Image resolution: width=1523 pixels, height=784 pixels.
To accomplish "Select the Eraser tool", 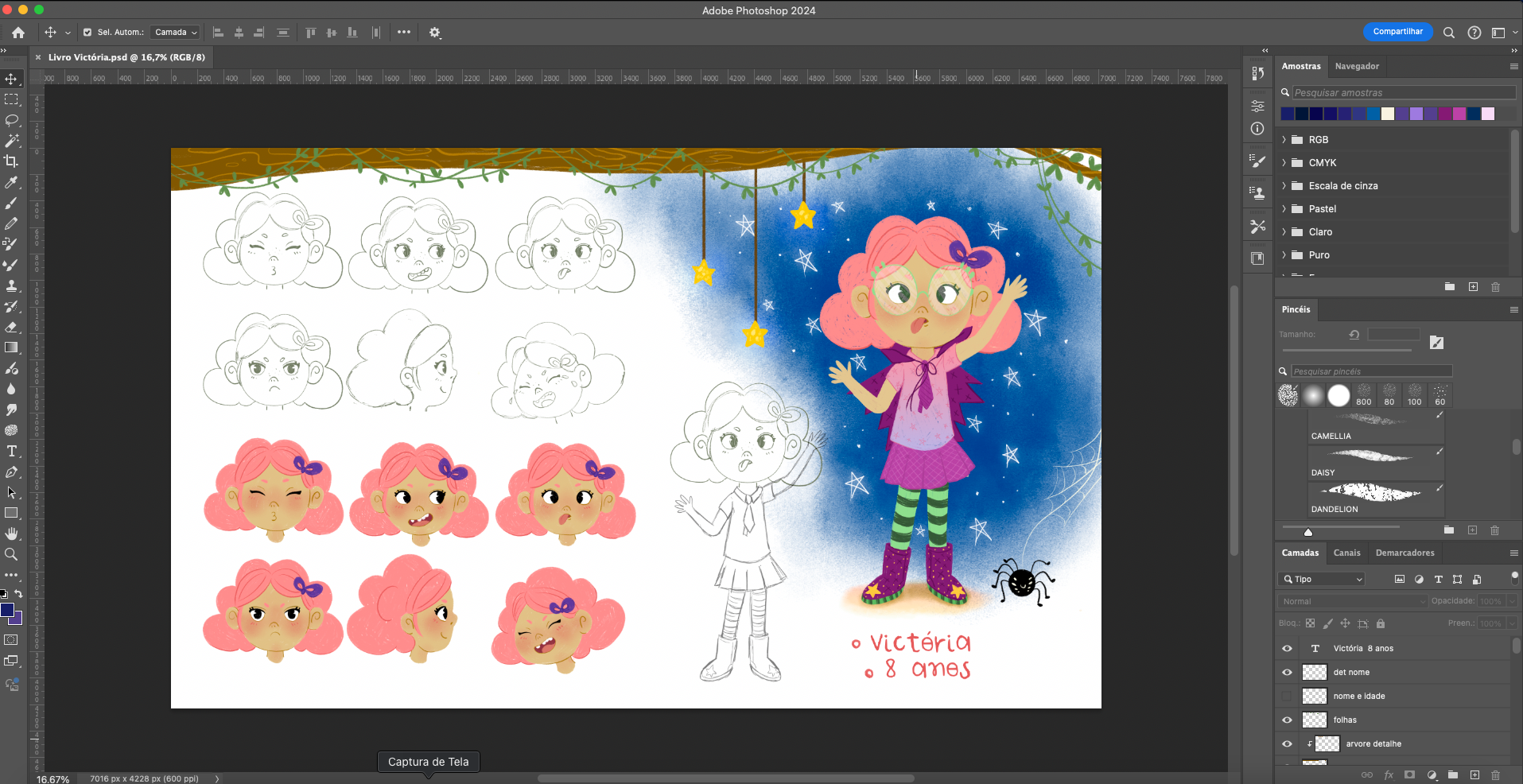I will (x=11, y=327).
